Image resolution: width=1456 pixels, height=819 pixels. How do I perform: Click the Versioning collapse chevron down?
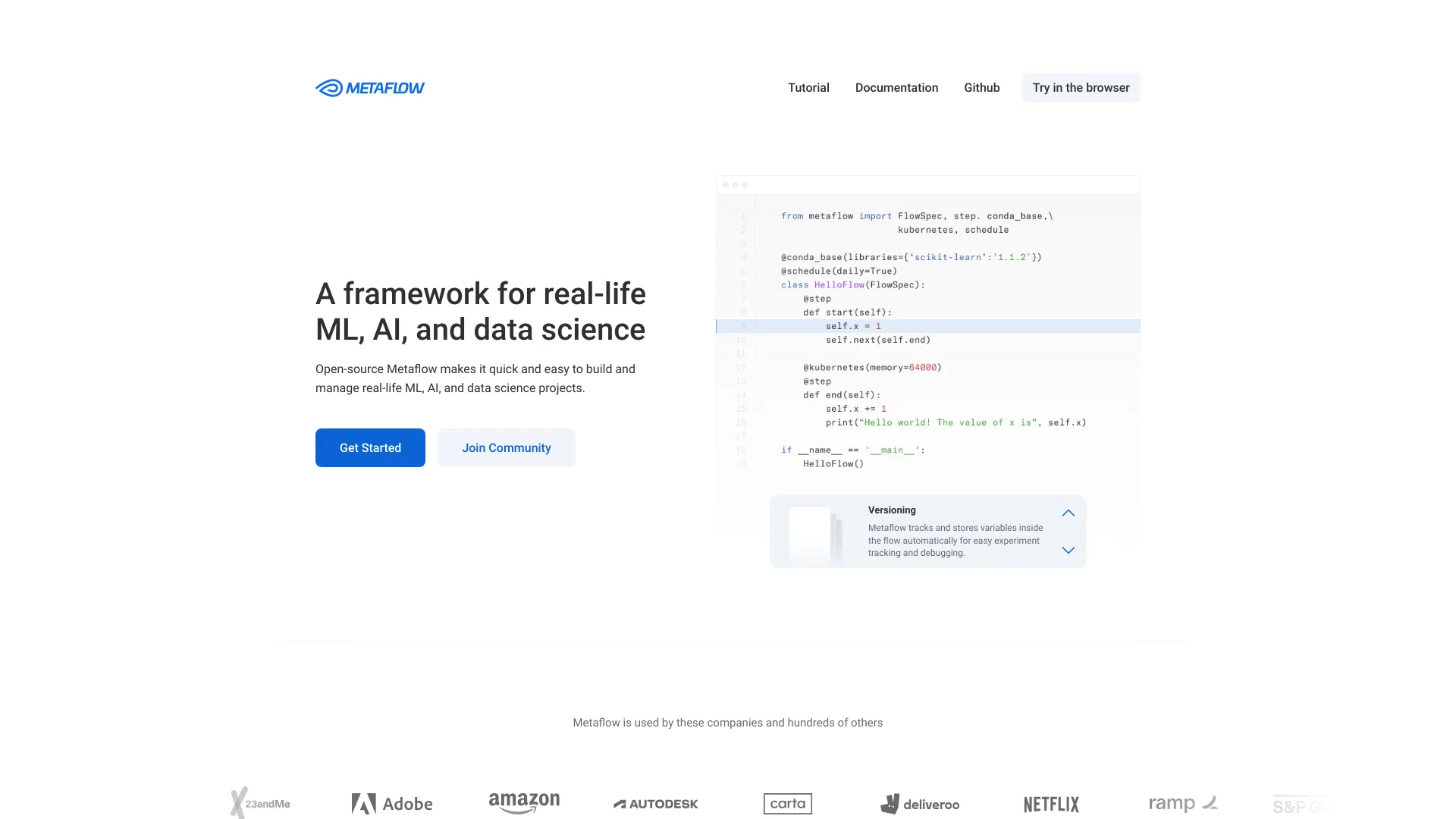1068,550
